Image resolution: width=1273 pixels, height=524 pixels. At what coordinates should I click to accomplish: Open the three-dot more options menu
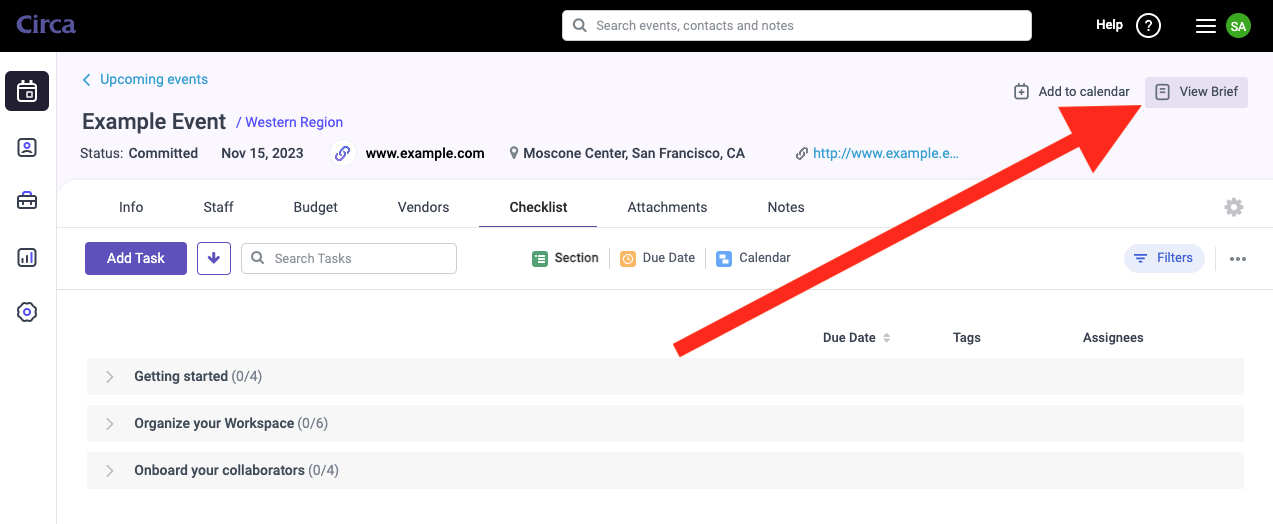click(x=1238, y=259)
